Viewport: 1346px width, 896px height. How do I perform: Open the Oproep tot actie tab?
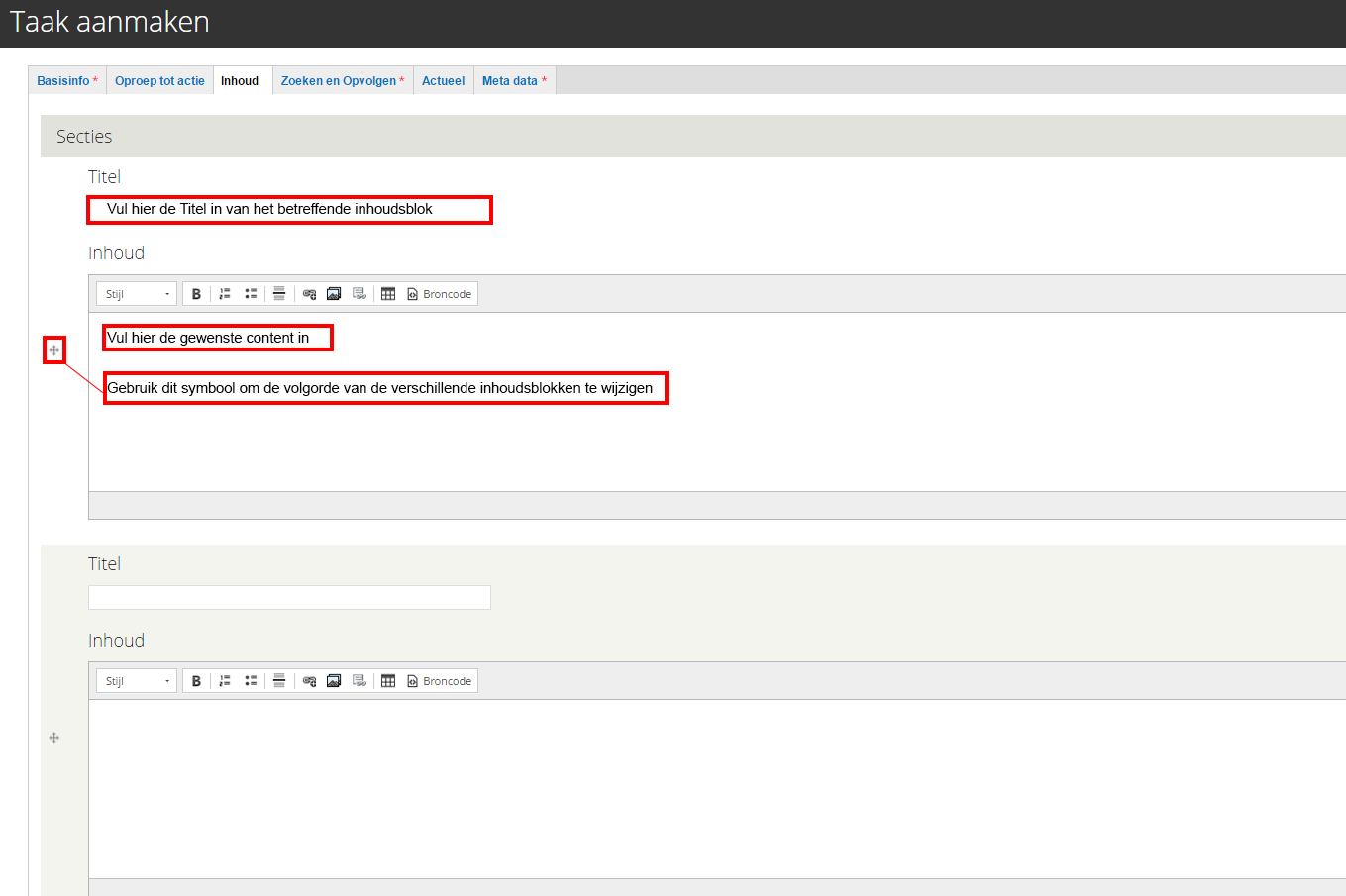pos(159,81)
